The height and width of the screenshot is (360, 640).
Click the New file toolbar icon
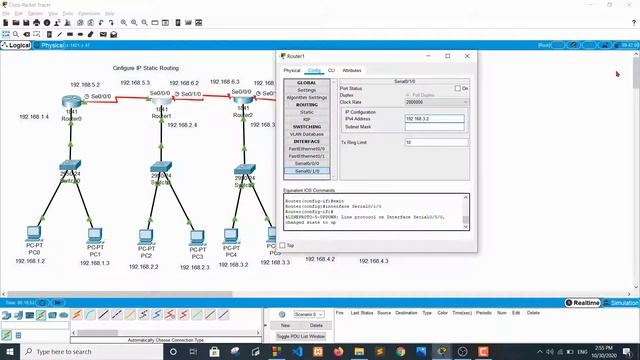6,23
